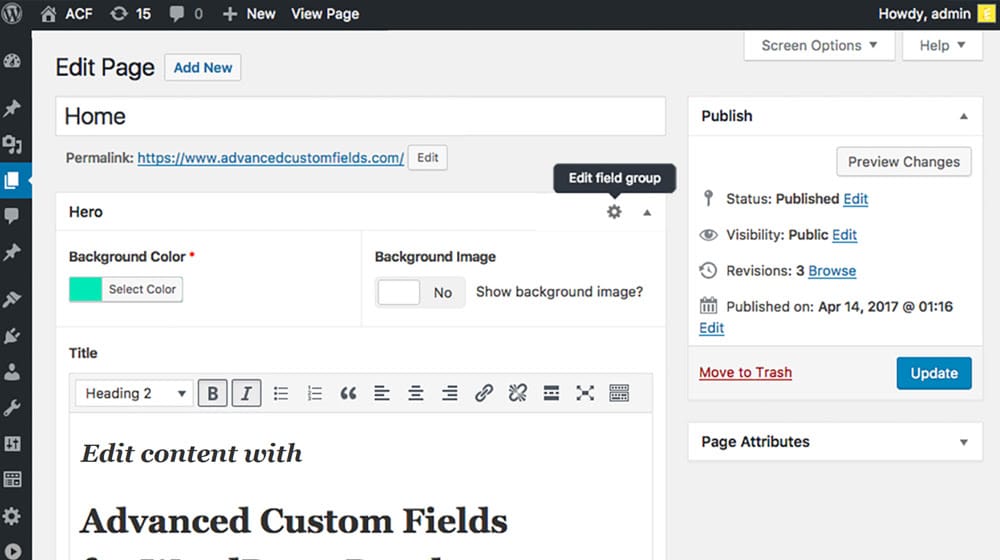1000x560 pixels.
Task: Open the 15 pending updates icon
Action: coord(119,13)
